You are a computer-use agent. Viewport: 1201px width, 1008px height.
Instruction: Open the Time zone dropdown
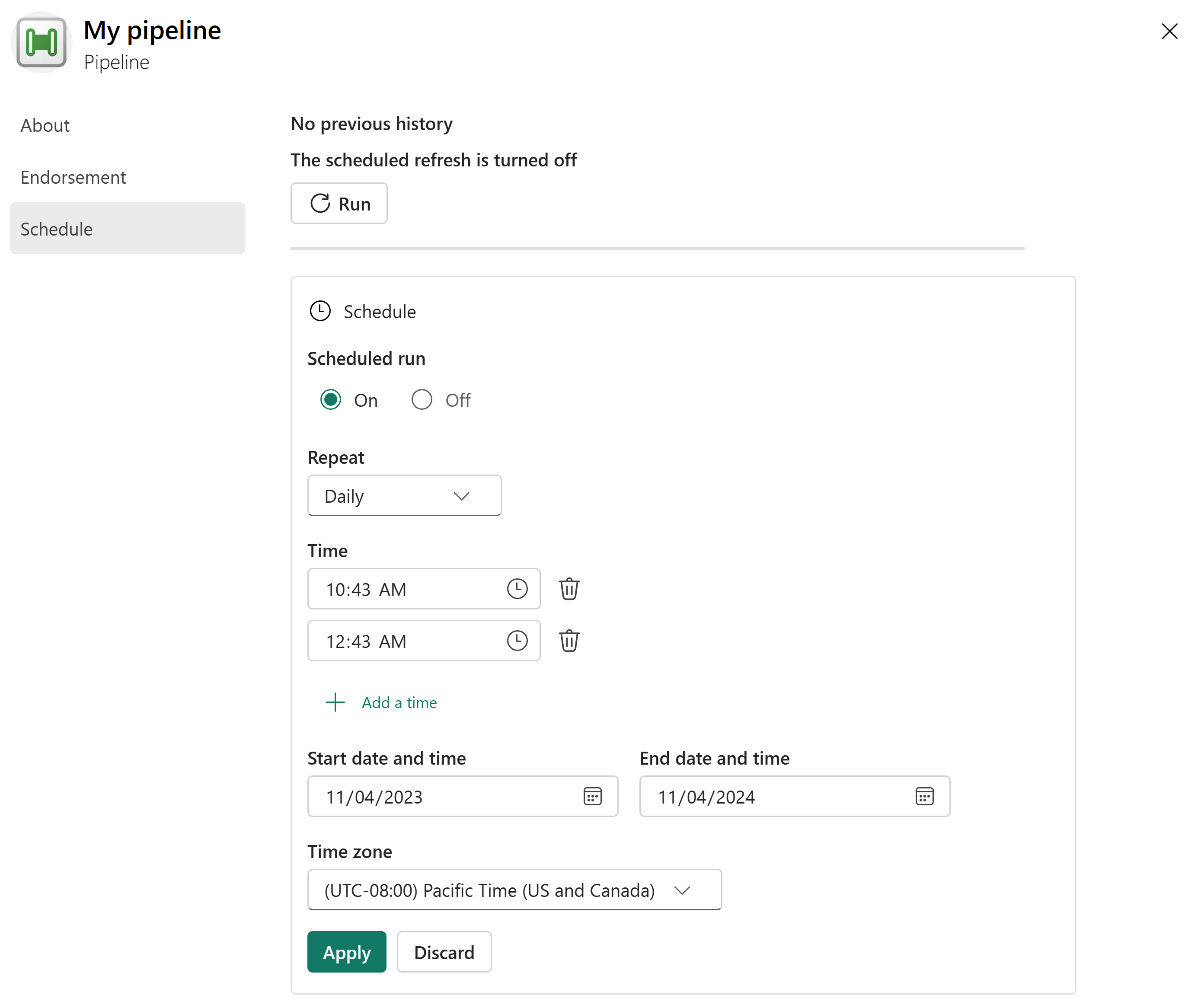tap(515, 890)
